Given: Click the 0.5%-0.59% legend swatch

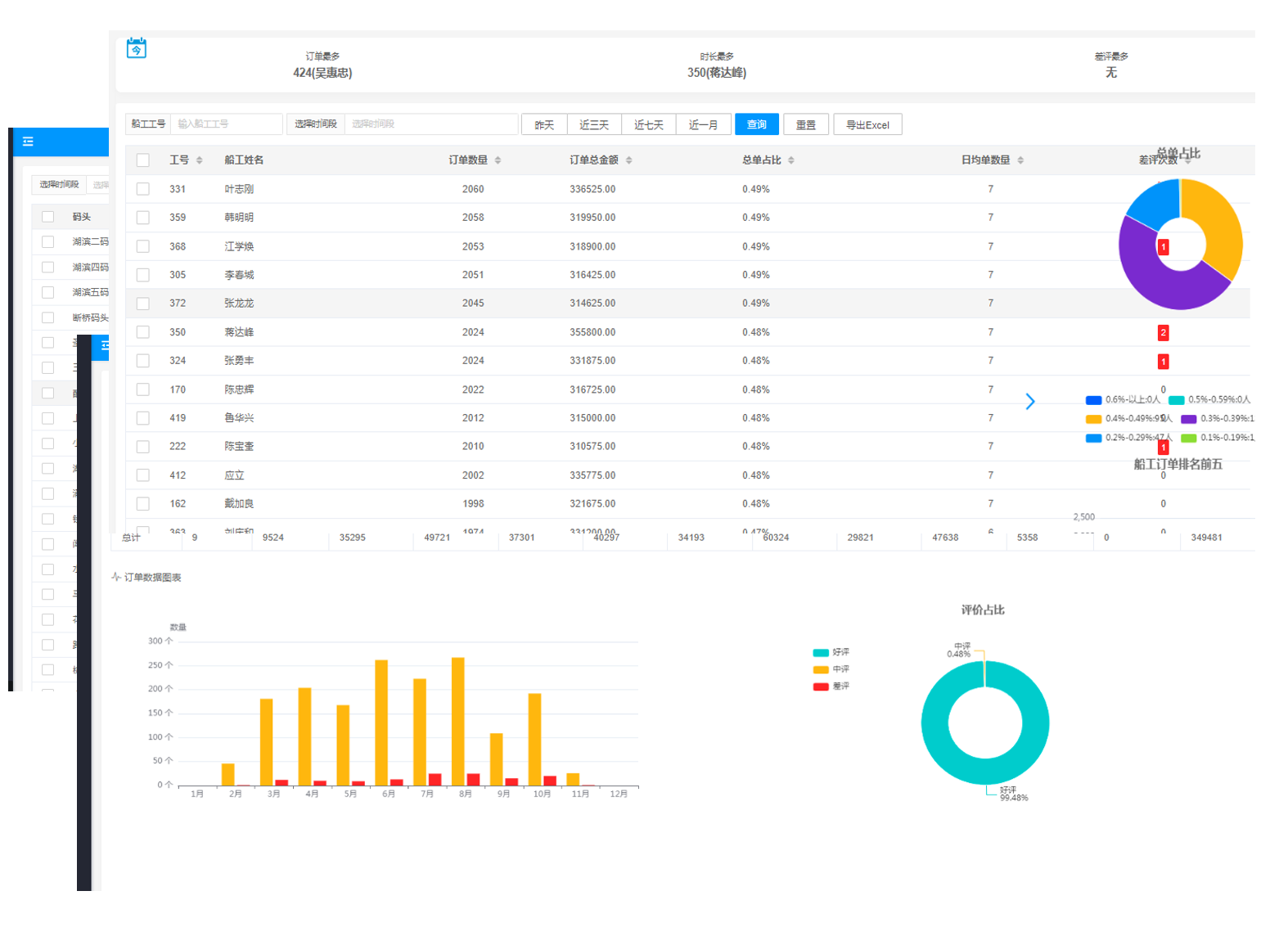Looking at the screenshot, I should click(x=1177, y=400).
